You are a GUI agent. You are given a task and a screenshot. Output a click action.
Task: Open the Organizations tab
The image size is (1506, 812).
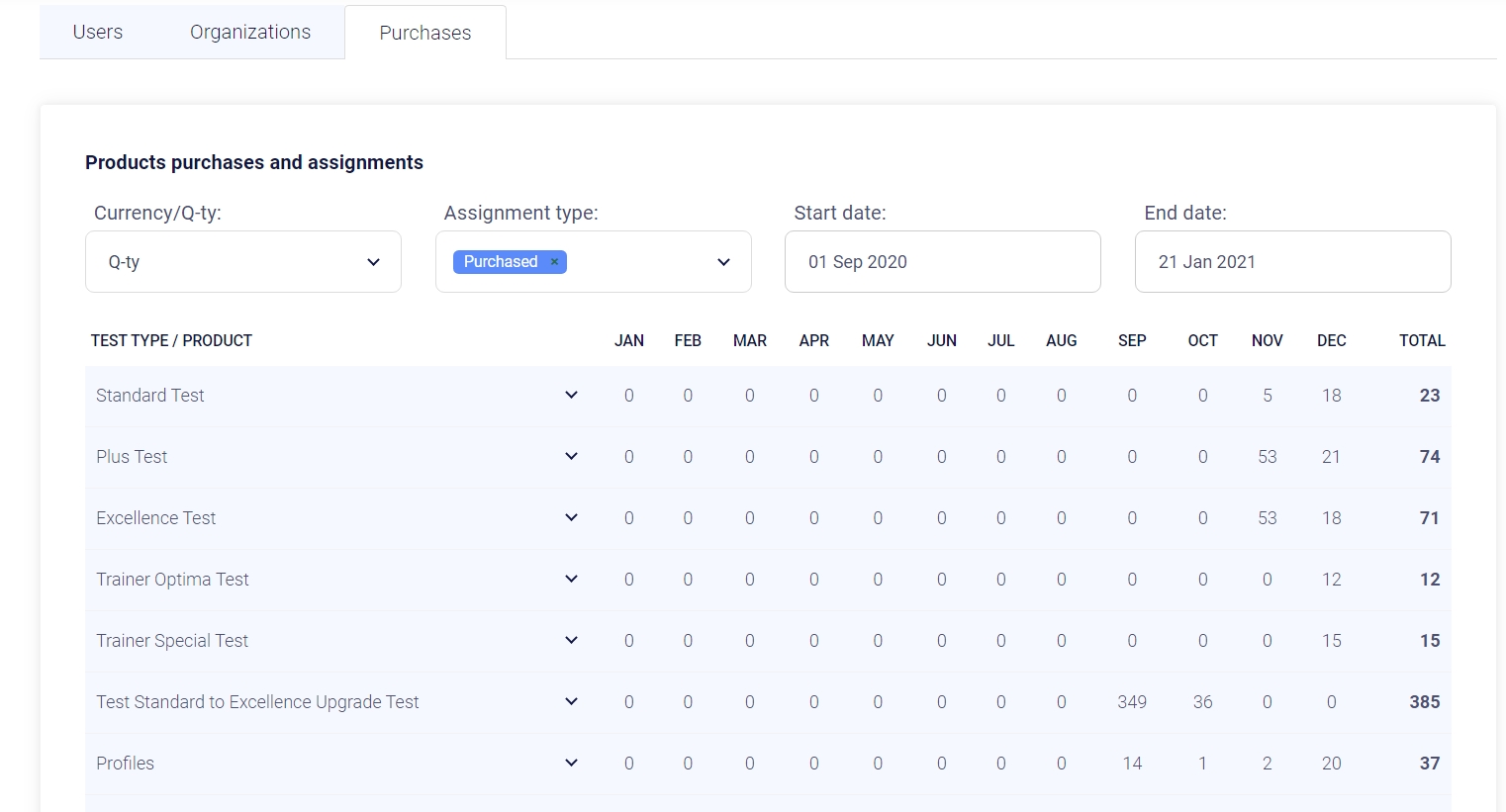250,32
